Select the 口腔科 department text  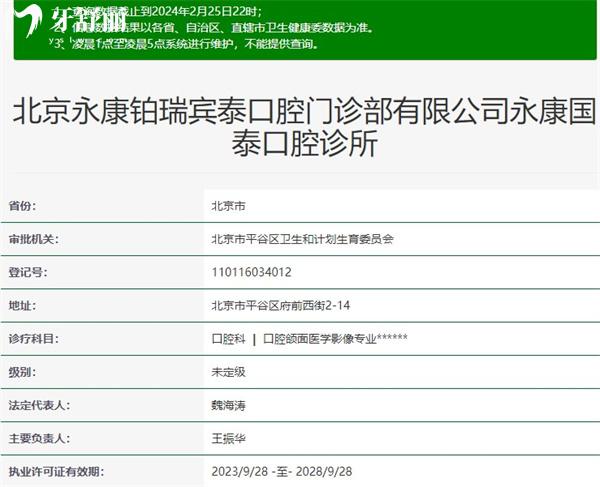tap(228, 339)
